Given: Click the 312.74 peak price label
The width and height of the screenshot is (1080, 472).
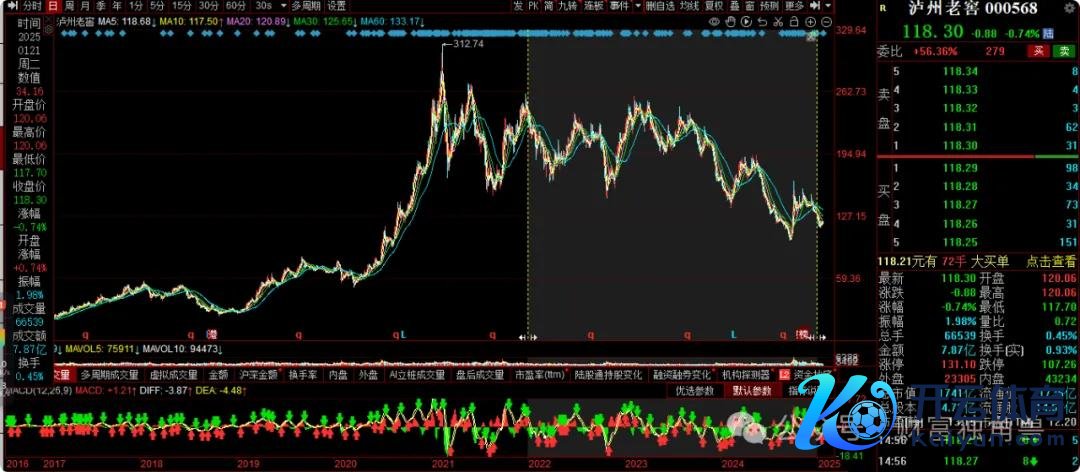Looking at the screenshot, I should click(x=467, y=45).
